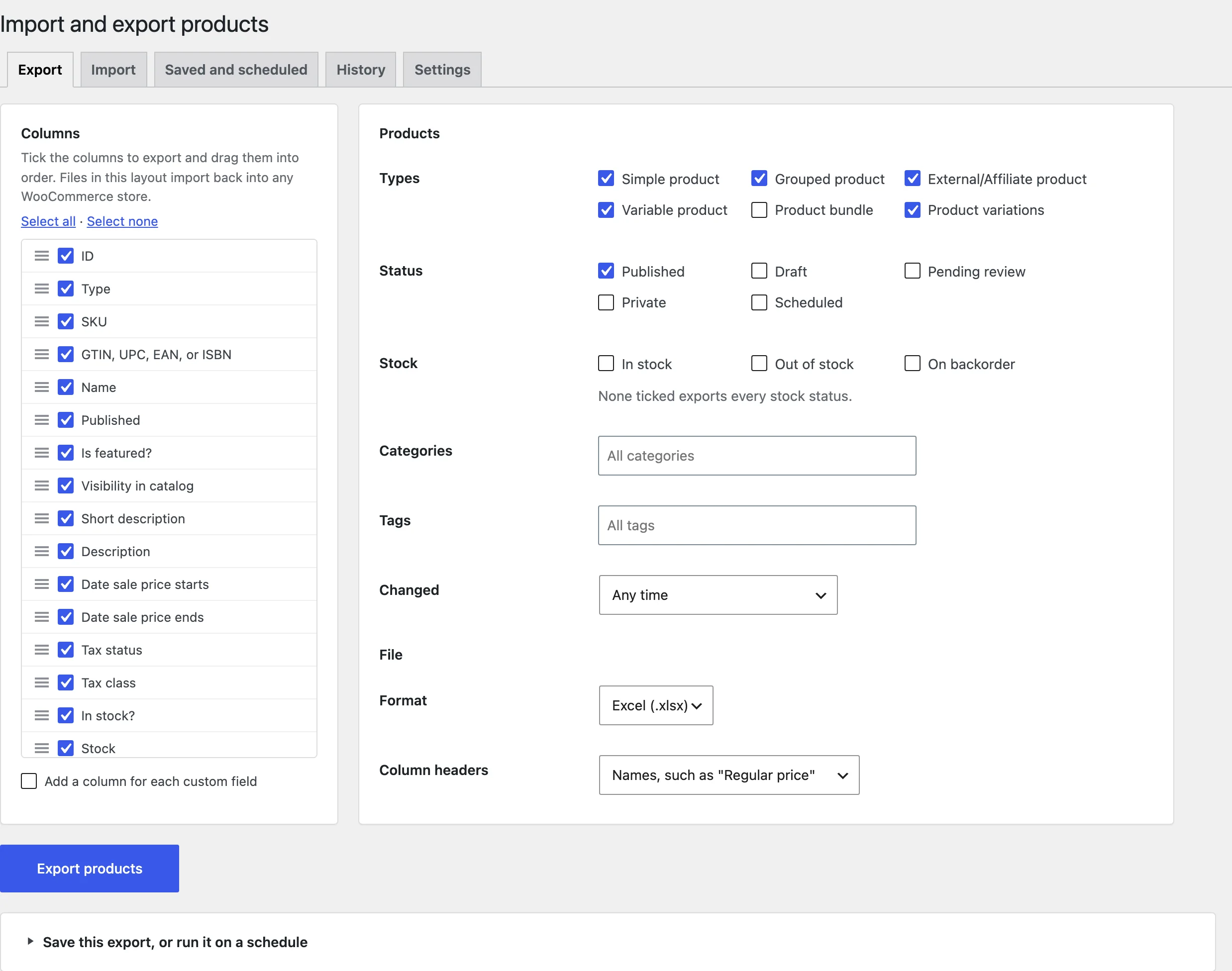Screen dimensions: 1232x971
Task: Click the drag handle beside Type column
Action: pyautogui.click(x=41, y=289)
